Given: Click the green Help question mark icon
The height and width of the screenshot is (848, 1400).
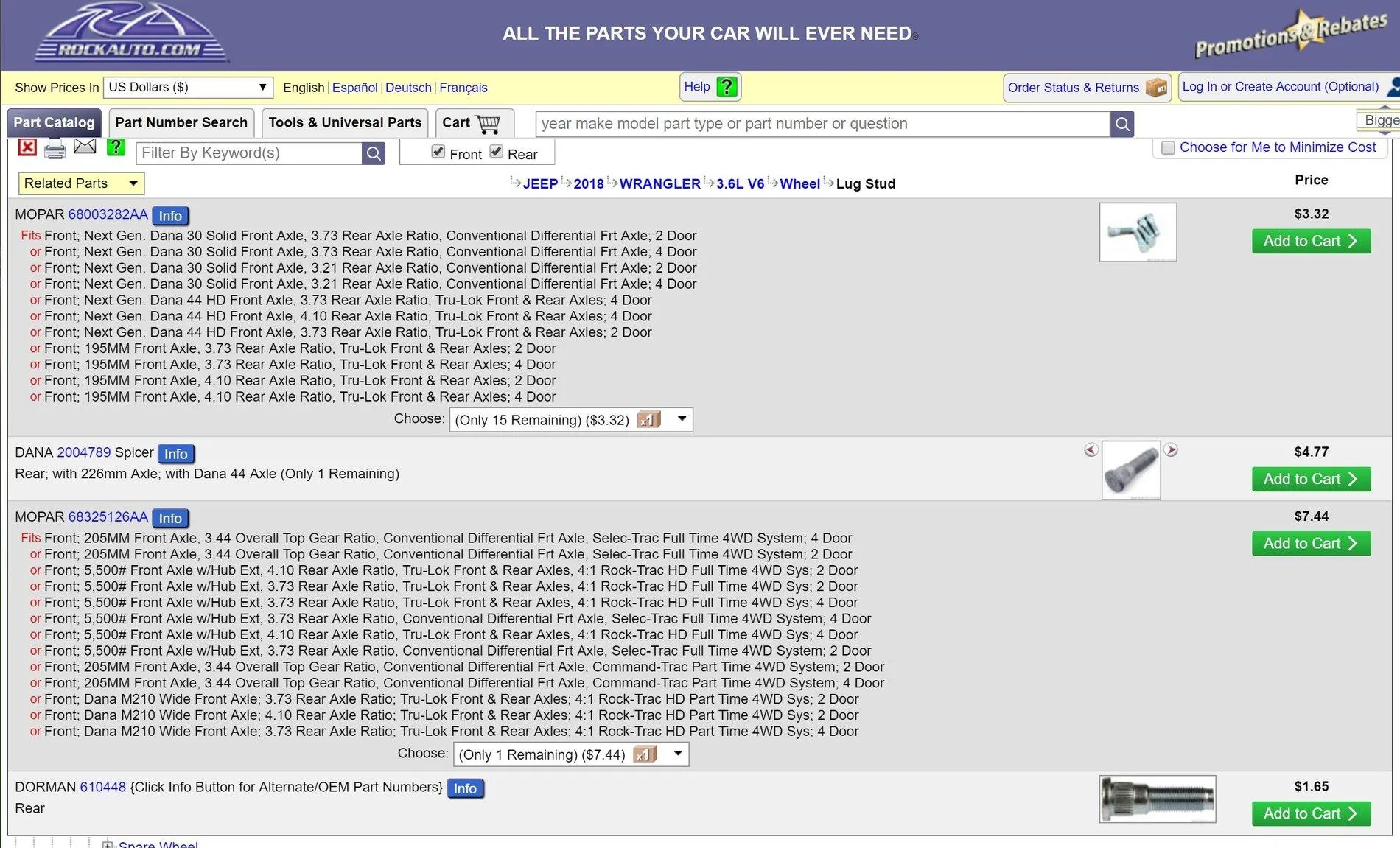Looking at the screenshot, I should click(727, 87).
